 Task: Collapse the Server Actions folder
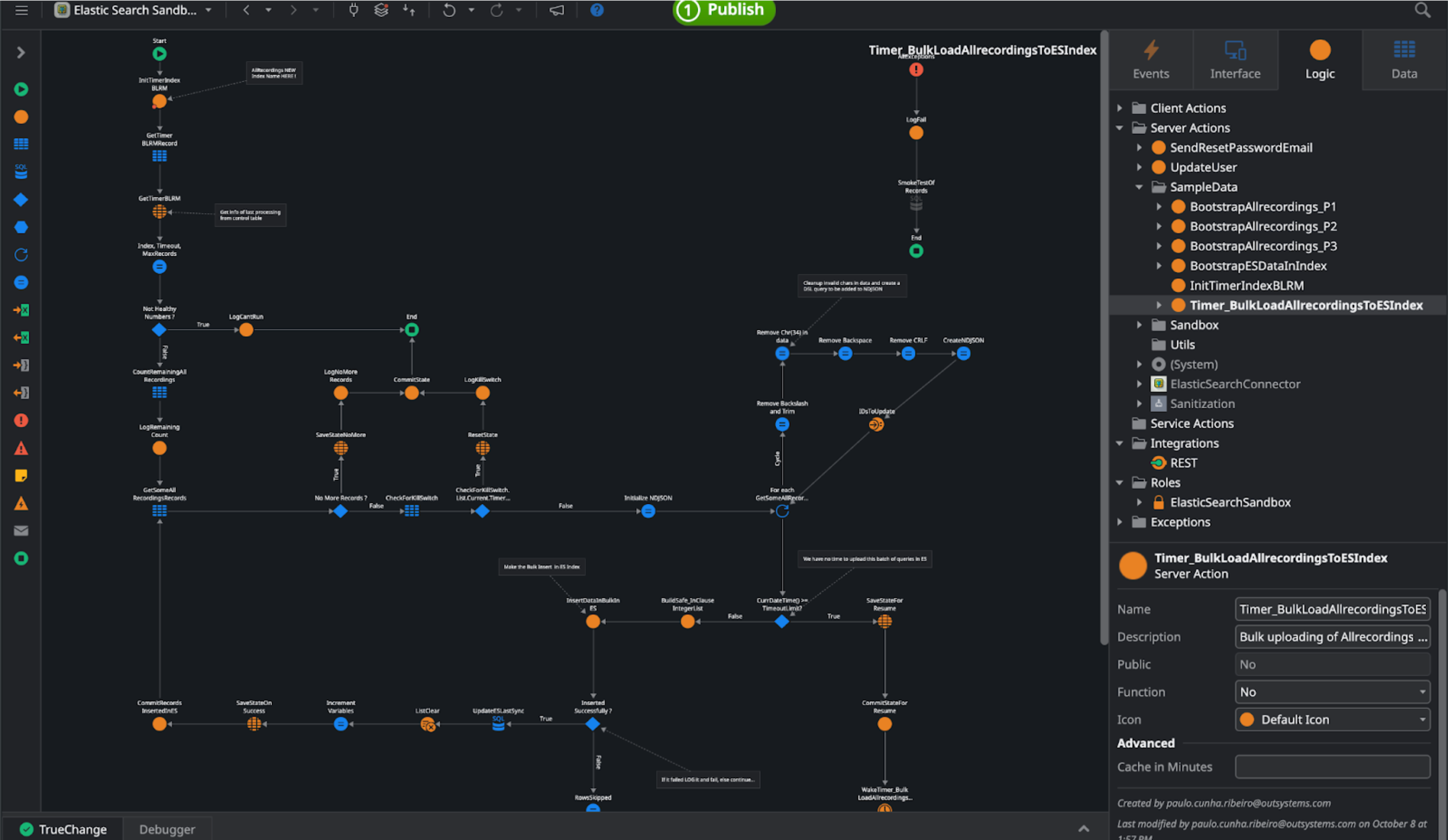[x=1119, y=128]
